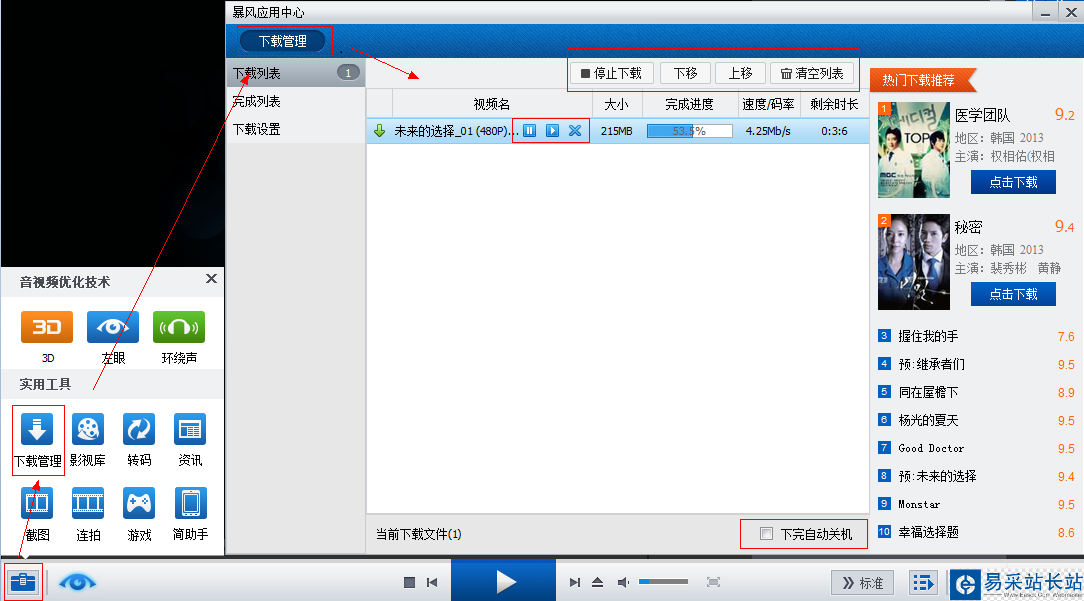Click 点击下载 for 医学团队
The width and height of the screenshot is (1084, 601).
click(1013, 182)
